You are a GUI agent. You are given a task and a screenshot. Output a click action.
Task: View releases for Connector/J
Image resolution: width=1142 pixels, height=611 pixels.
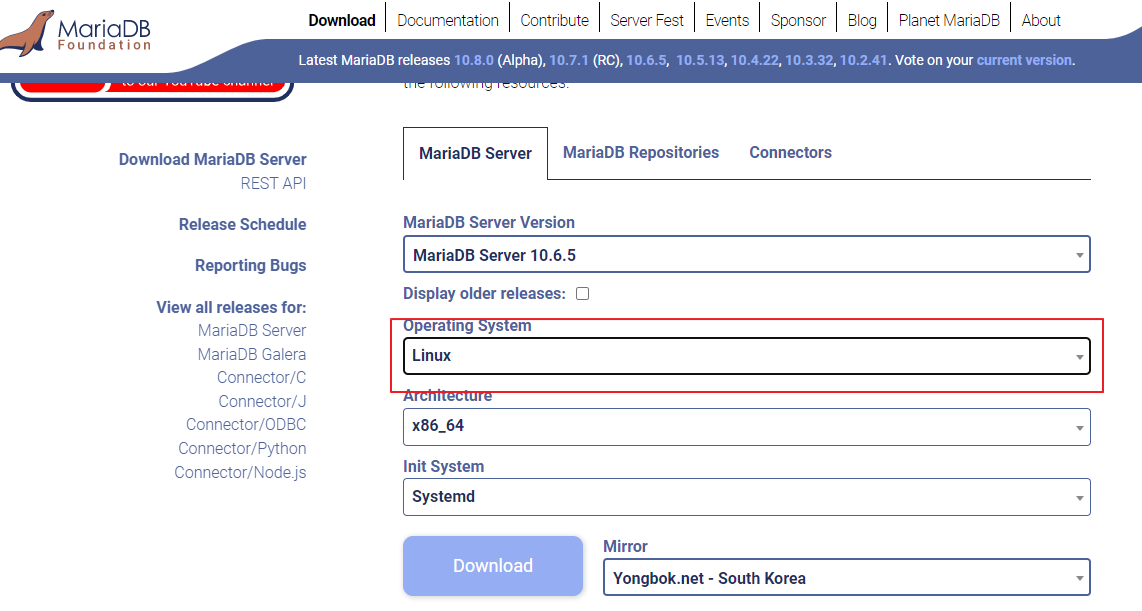262,402
